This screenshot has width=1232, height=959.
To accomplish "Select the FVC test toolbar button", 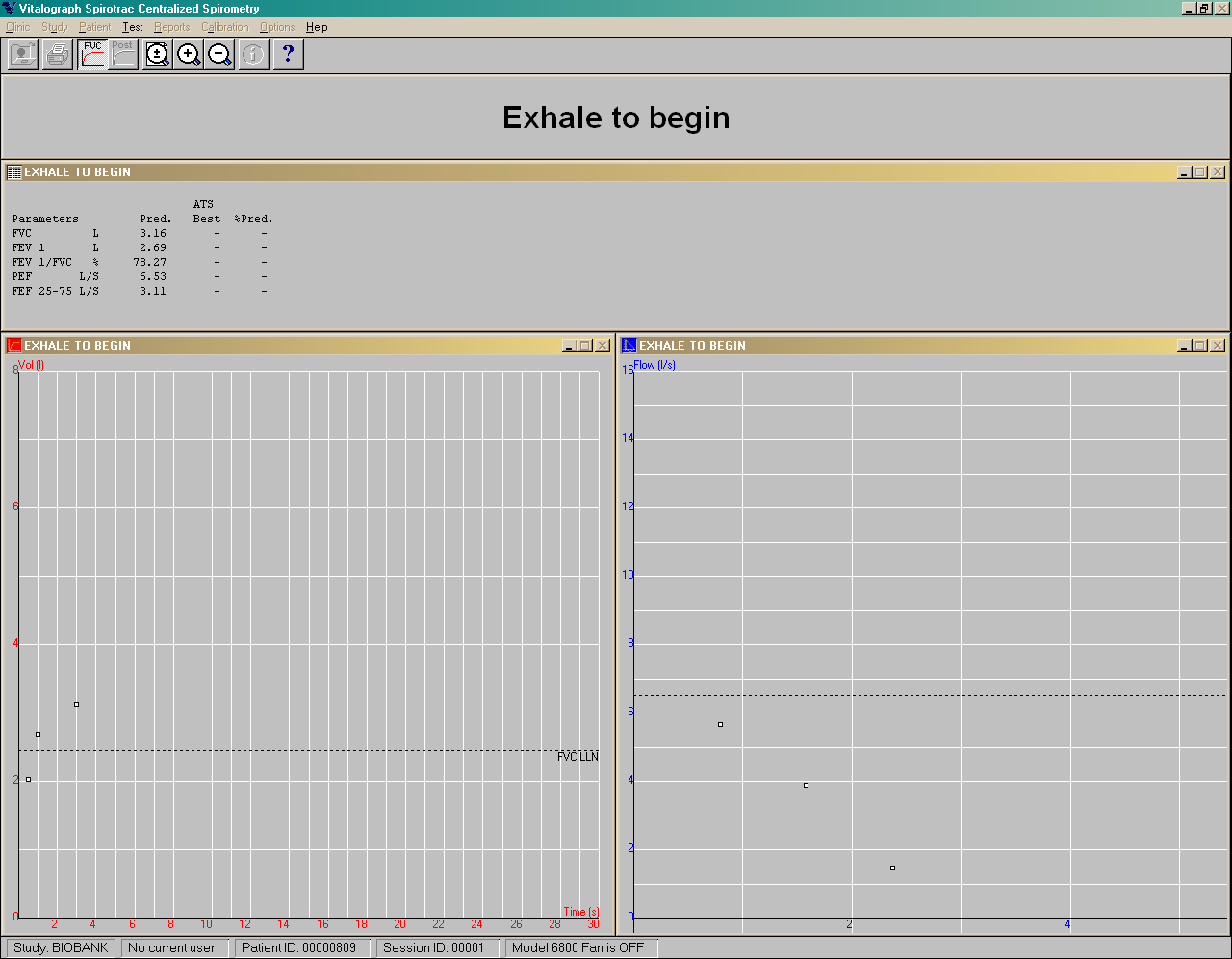I will 93,55.
